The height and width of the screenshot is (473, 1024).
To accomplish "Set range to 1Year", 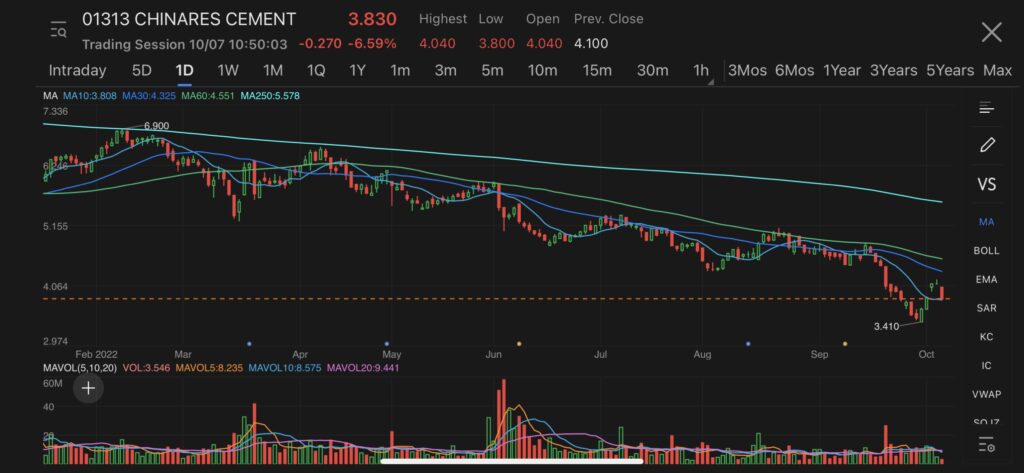I will point(842,71).
